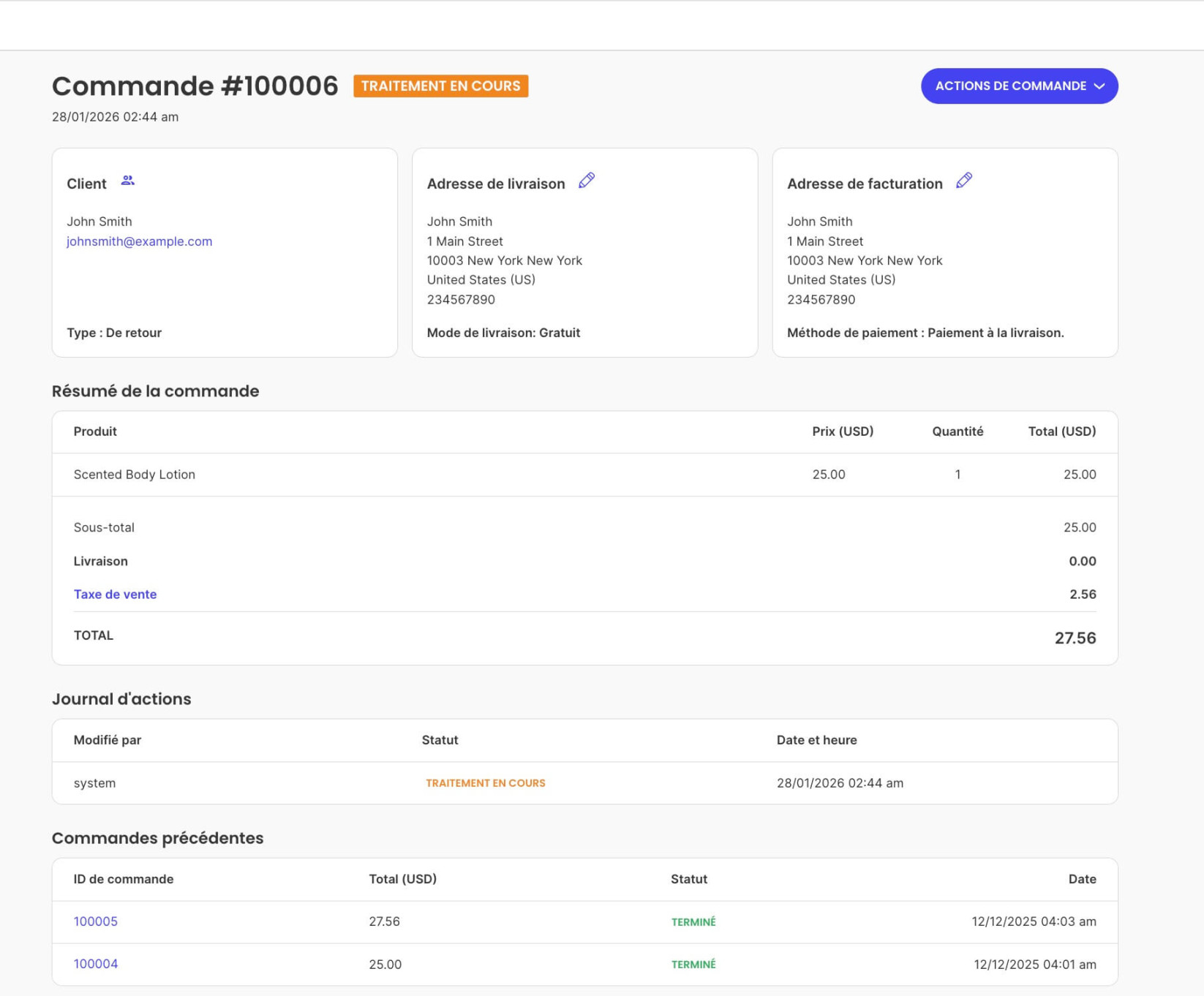Click the date 12/12/2025 04:01 am
This screenshot has height=996, width=1204.
[1034, 965]
